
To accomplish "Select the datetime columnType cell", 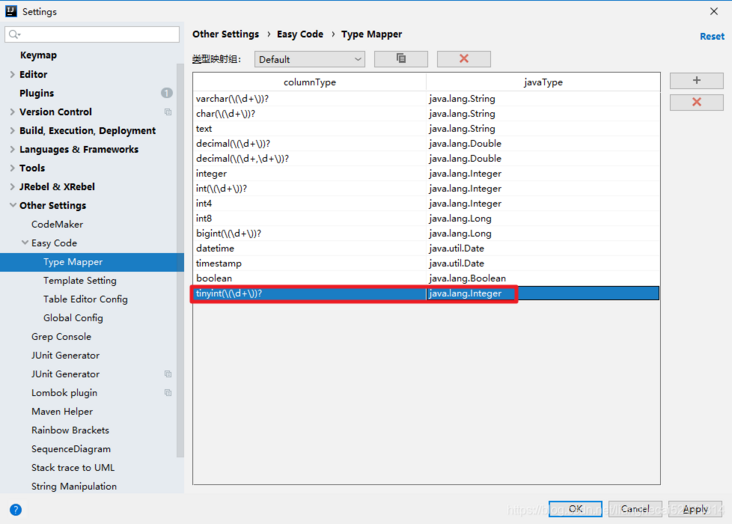I will tap(310, 248).
